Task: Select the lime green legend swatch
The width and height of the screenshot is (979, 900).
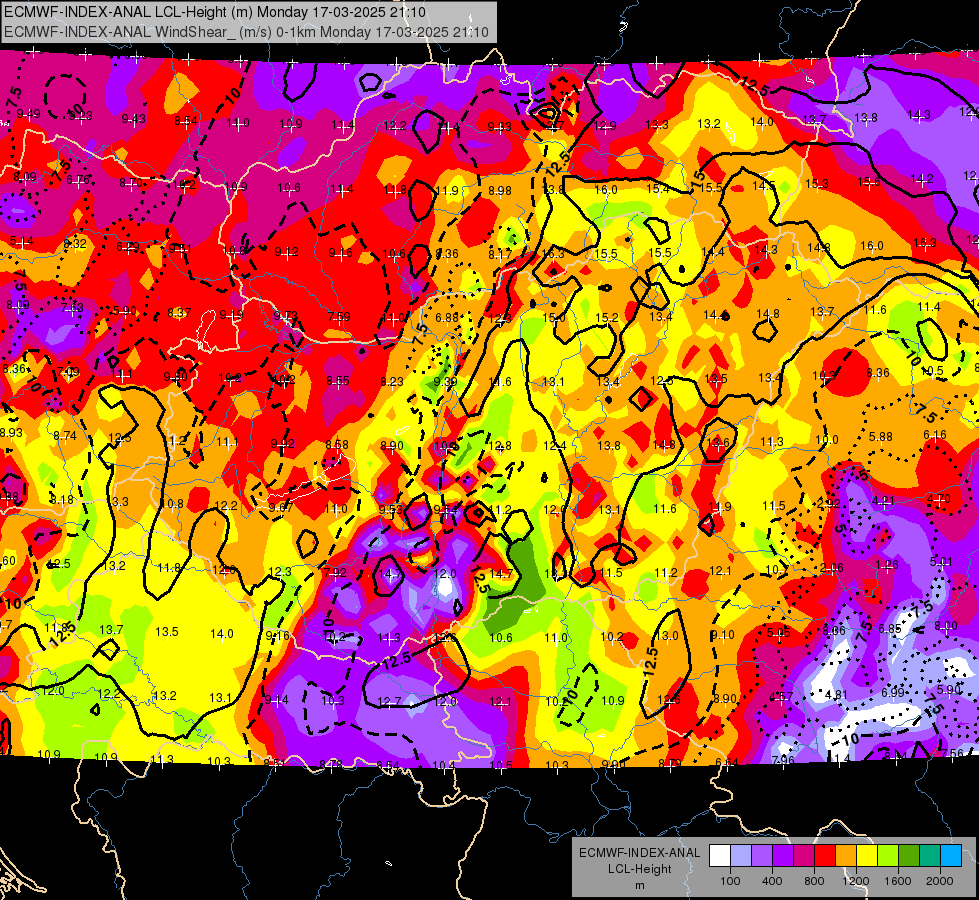Action: pyautogui.click(x=888, y=856)
